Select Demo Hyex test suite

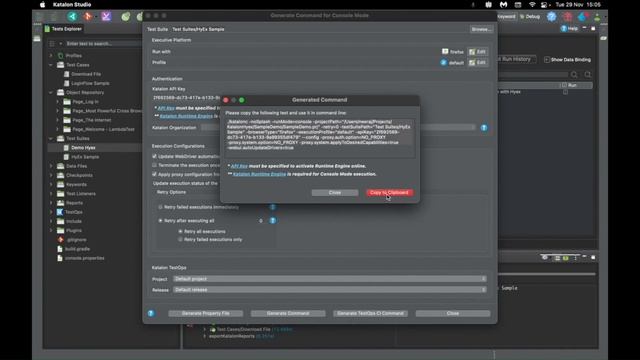(83, 148)
